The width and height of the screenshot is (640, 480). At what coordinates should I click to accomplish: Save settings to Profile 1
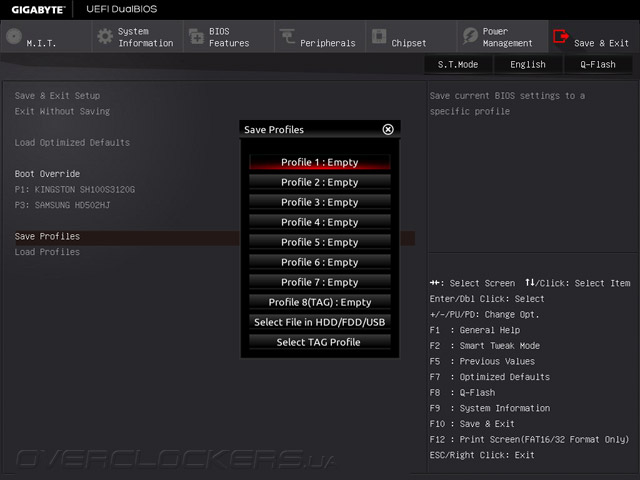320,162
